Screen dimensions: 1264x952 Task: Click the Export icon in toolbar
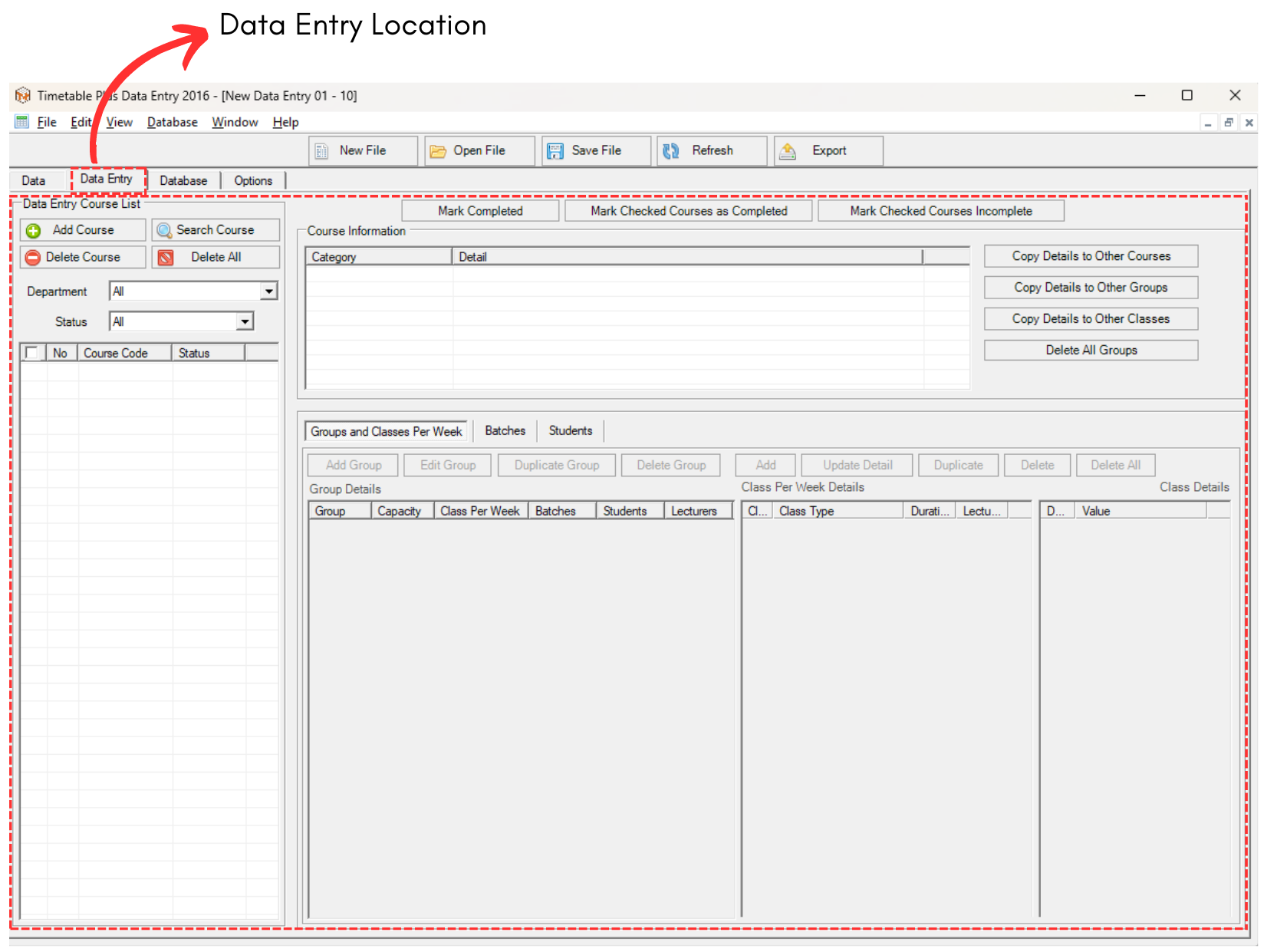click(788, 151)
